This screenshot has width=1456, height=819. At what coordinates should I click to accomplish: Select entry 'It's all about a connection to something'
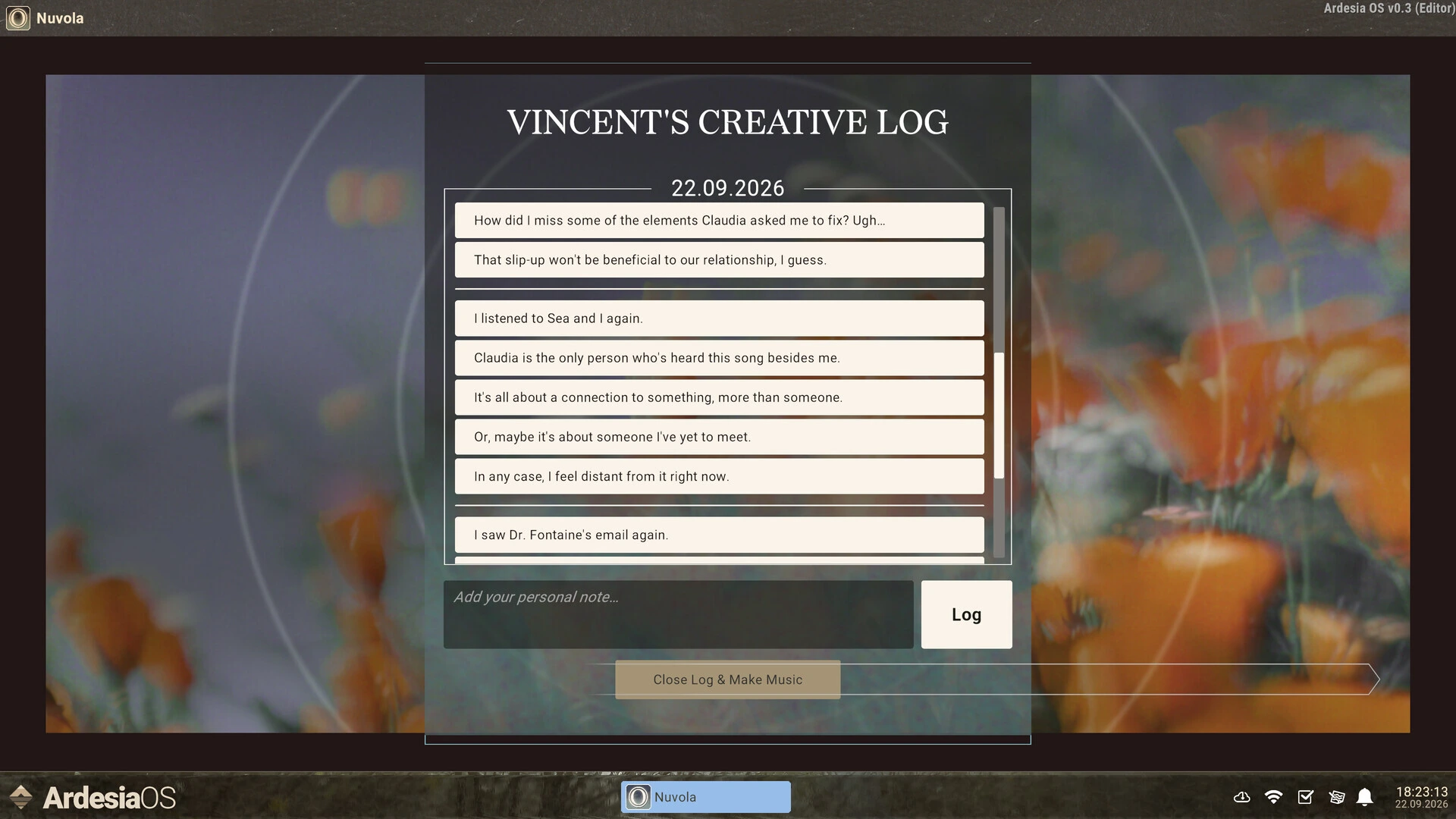click(719, 397)
